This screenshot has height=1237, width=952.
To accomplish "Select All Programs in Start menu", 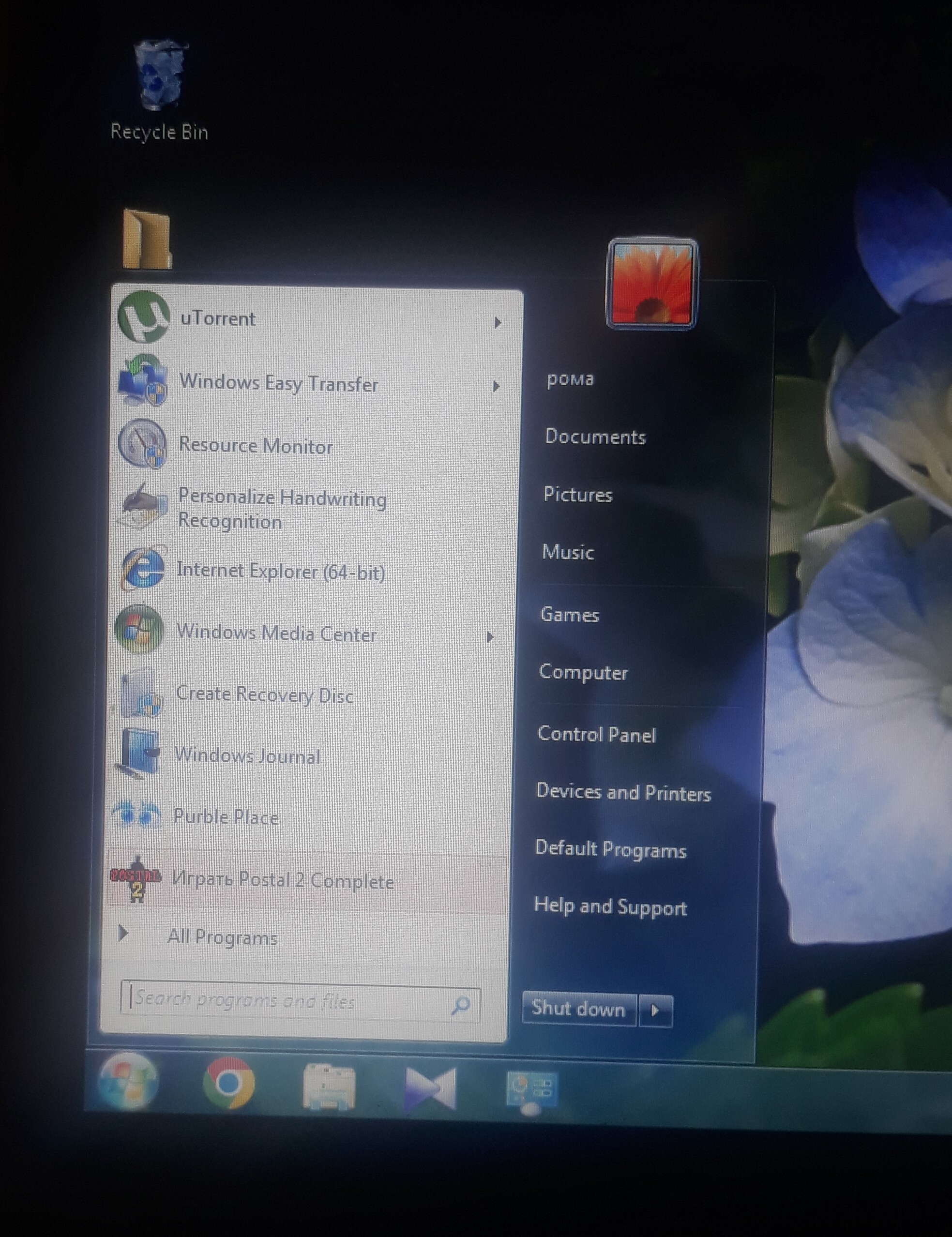I will tap(222, 936).
